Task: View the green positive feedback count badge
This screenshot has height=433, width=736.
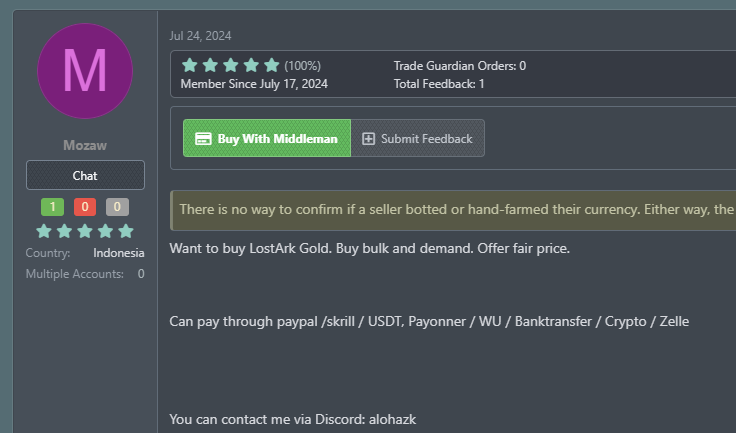Action: [x=53, y=207]
